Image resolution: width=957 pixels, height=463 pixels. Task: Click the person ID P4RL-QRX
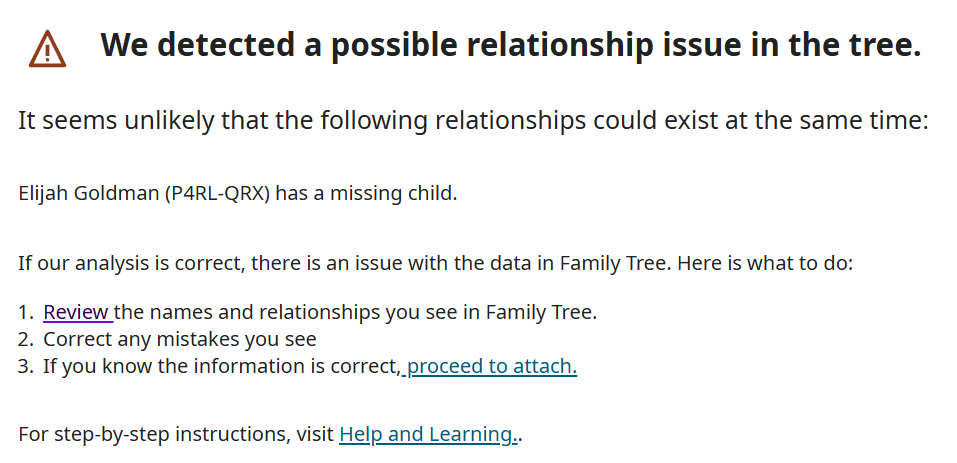tap(217, 194)
